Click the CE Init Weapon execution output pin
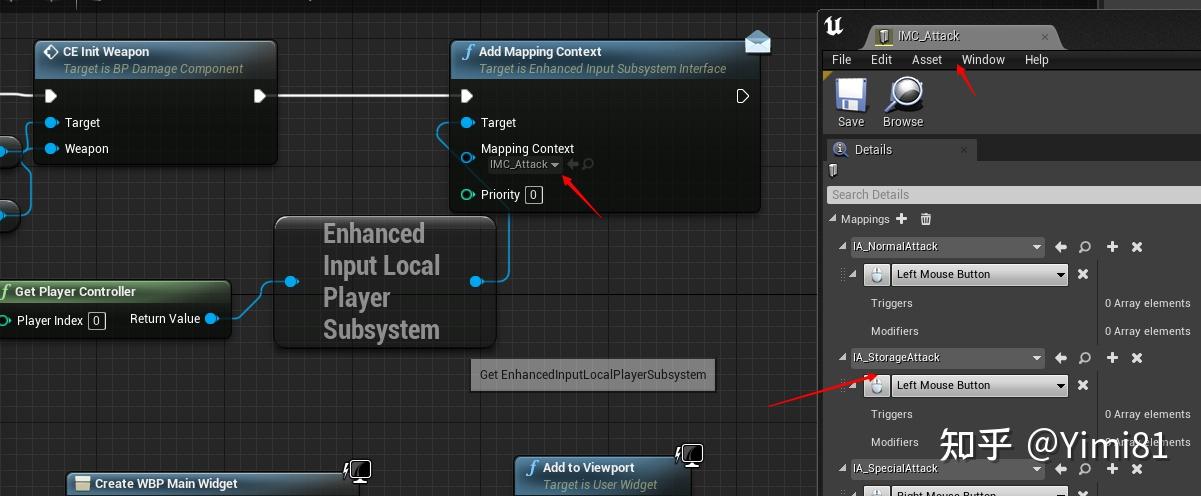 [x=260, y=96]
